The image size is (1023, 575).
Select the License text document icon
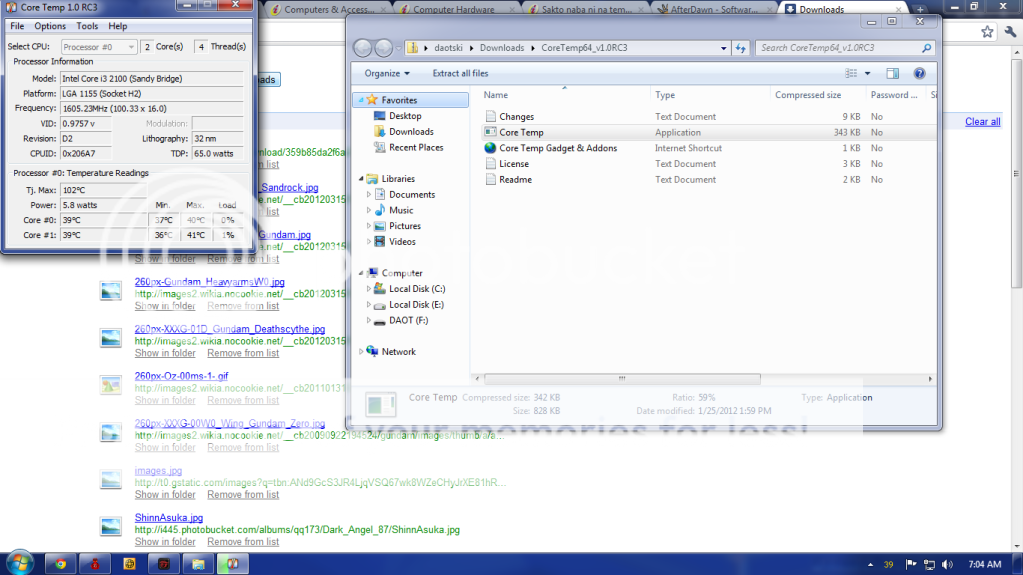491,164
